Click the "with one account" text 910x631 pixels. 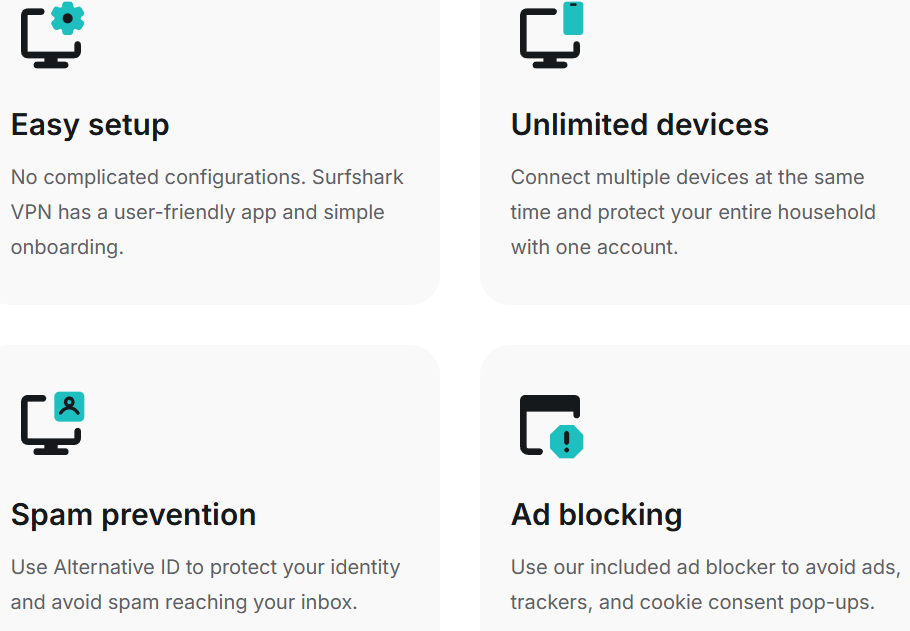pyautogui.click(x=594, y=248)
